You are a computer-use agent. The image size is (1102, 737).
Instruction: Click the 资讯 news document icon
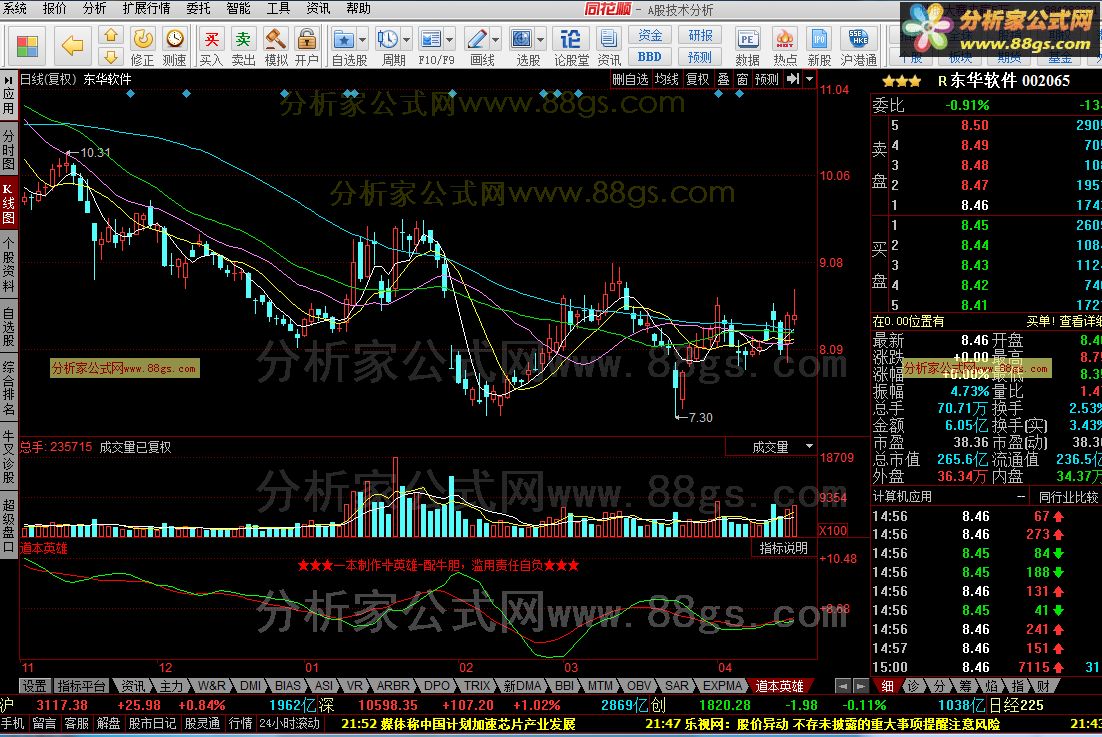pos(609,46)
